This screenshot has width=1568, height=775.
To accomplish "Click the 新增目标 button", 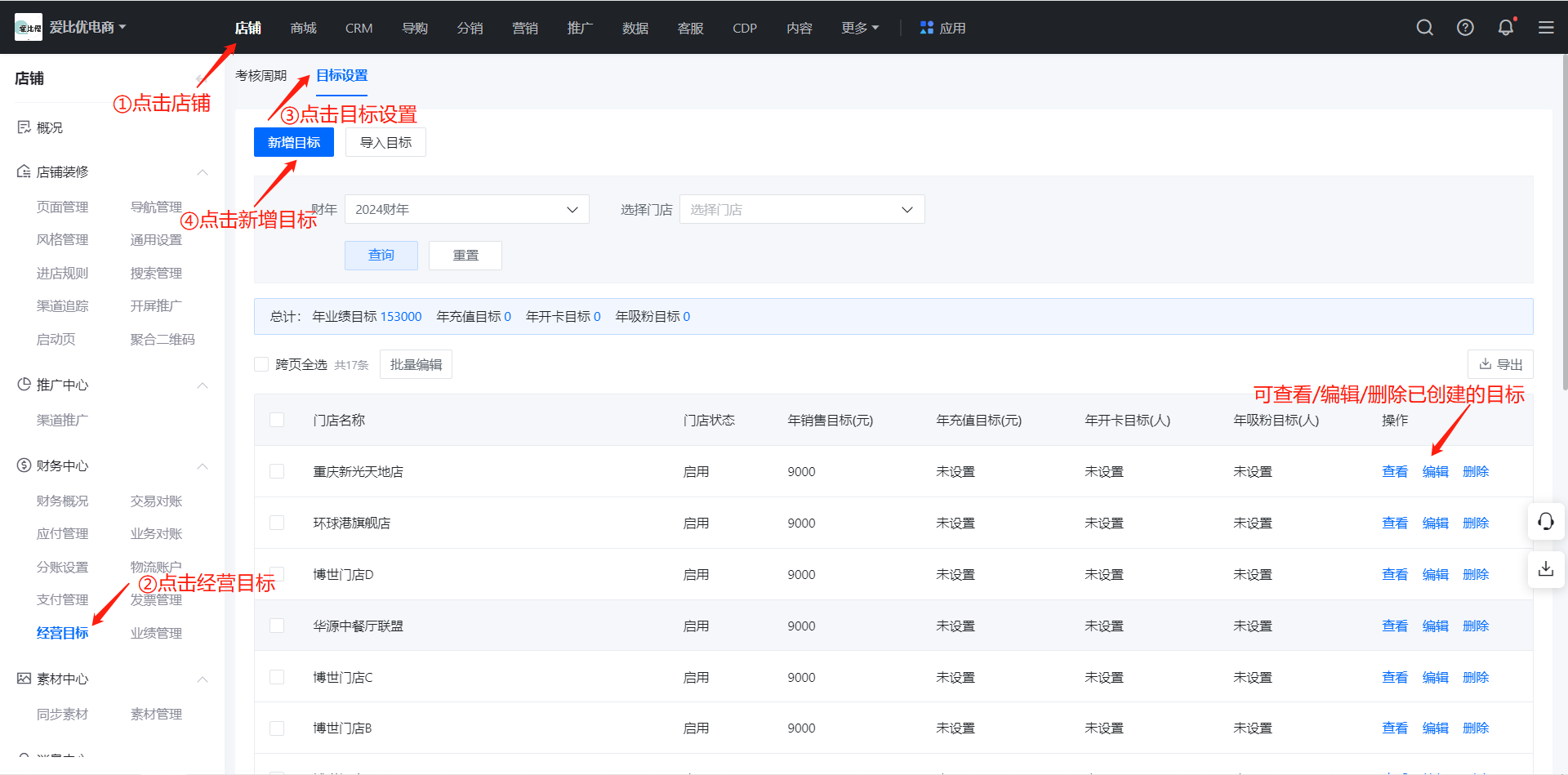I will tap(294, 142).
